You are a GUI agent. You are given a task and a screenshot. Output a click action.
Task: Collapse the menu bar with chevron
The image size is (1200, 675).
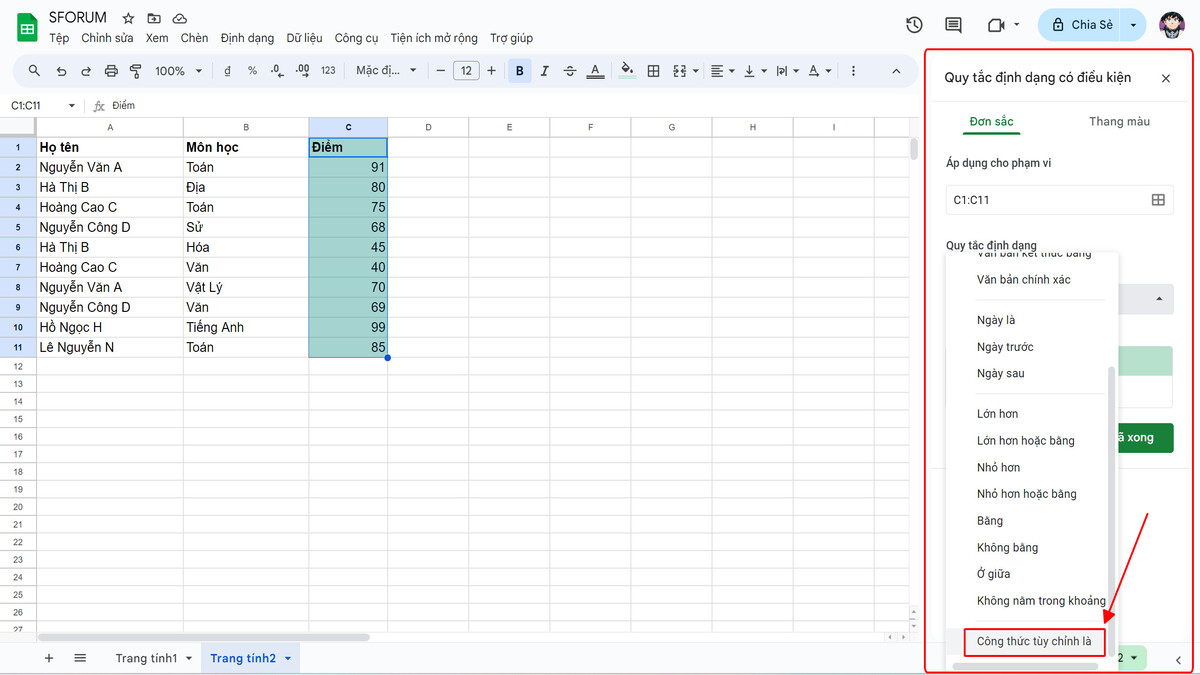896,71
